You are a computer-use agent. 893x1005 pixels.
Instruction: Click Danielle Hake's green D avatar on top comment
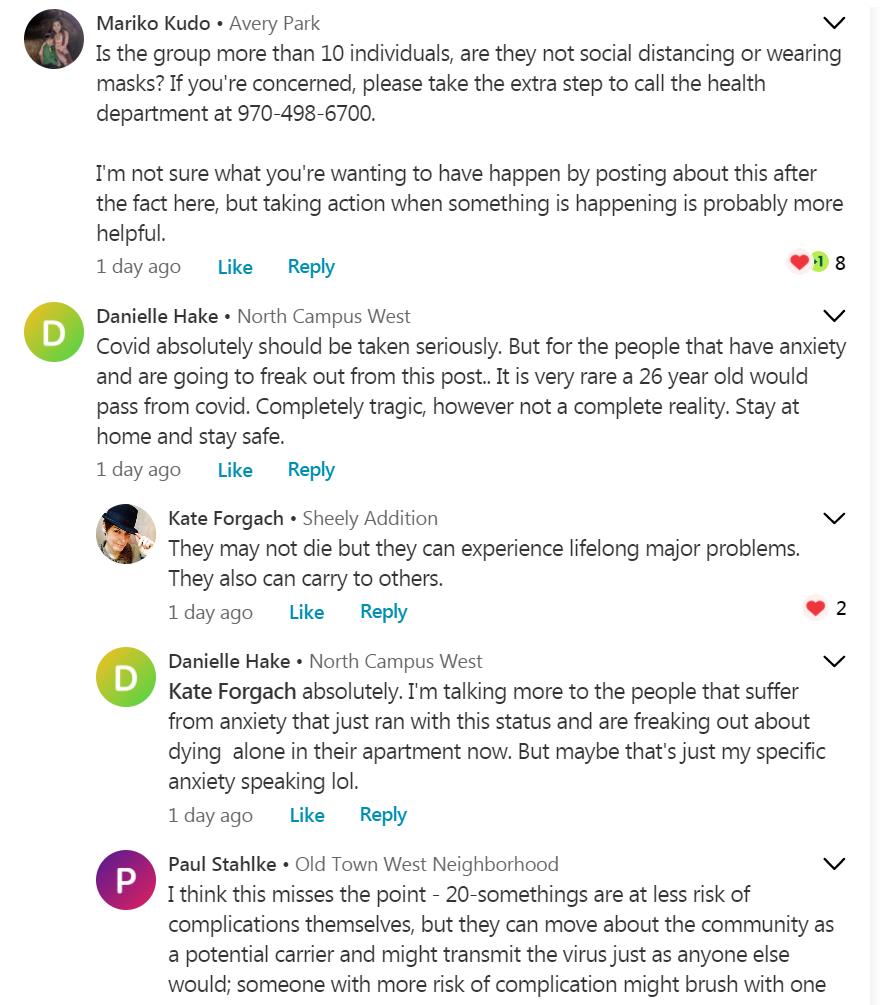point(54,332)
